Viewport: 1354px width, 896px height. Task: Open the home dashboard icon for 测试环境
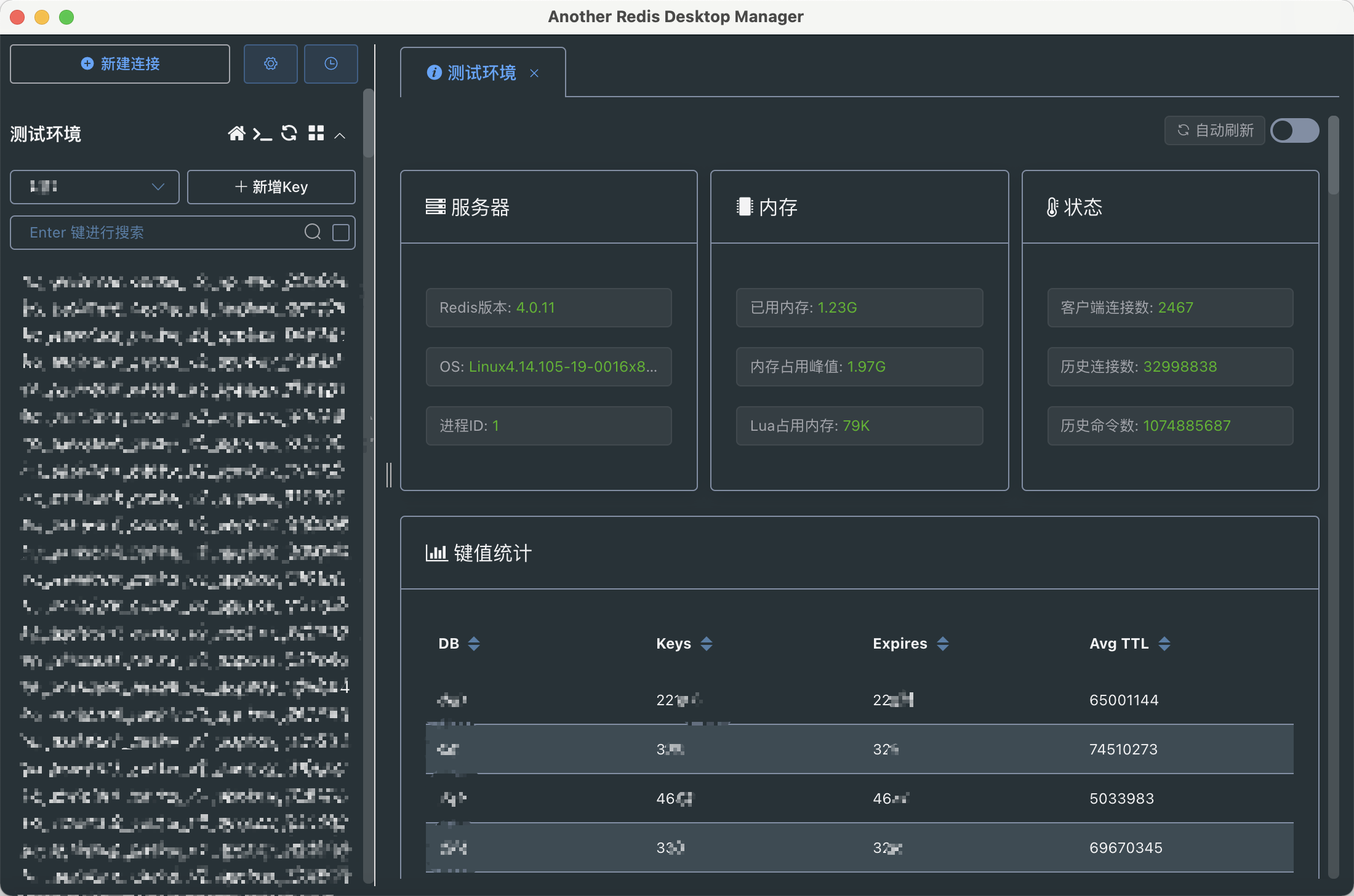click(x=236, y=134)
